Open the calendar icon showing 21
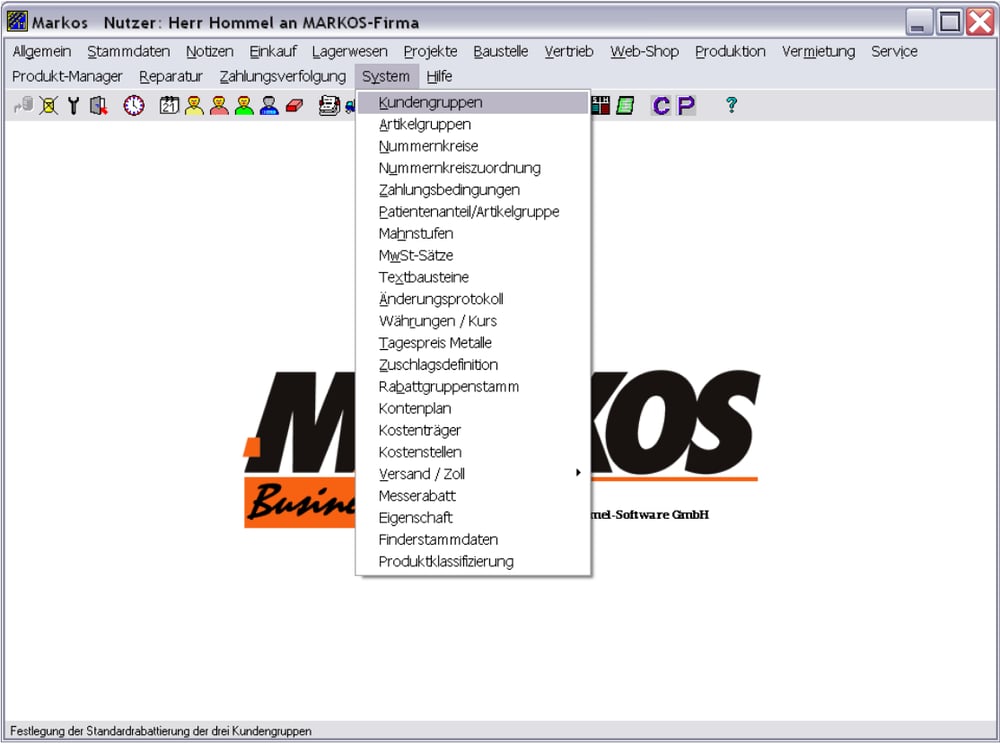1000x744 pixels. pyautogui.click(x=169, y=105)
